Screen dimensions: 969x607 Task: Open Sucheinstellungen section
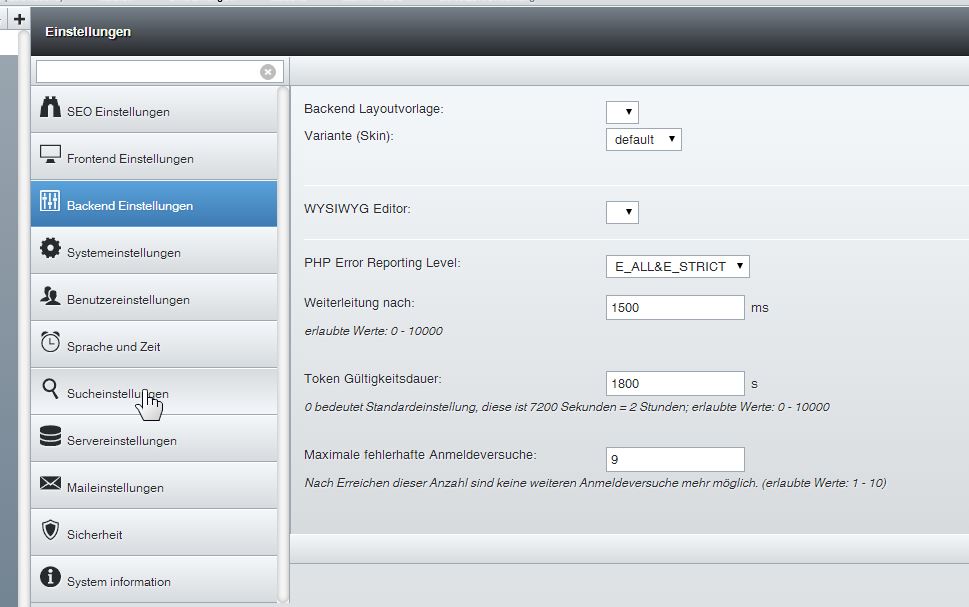(154, 391)
